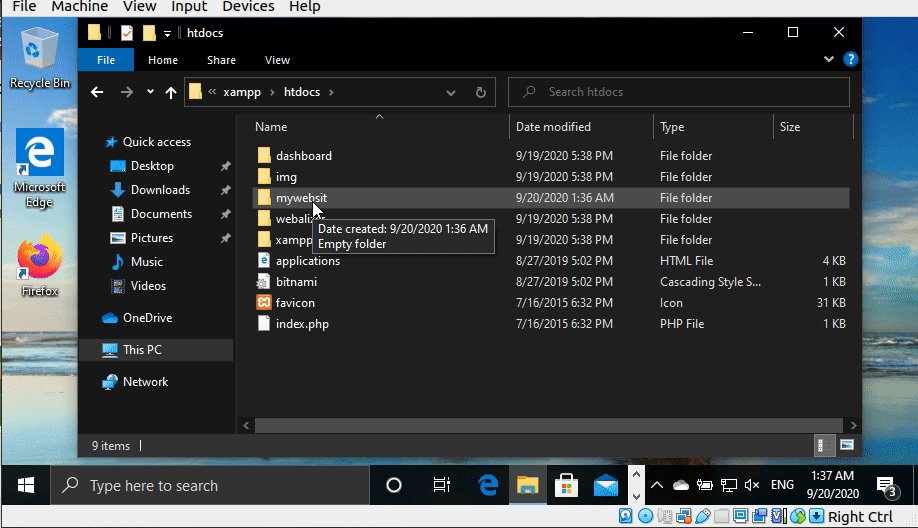The height and width of the screenshot is (528, 918).
Task: Expand the chevron after htdocs in breadcrumb
Action: pyautogui.click(x=331, y=92)
